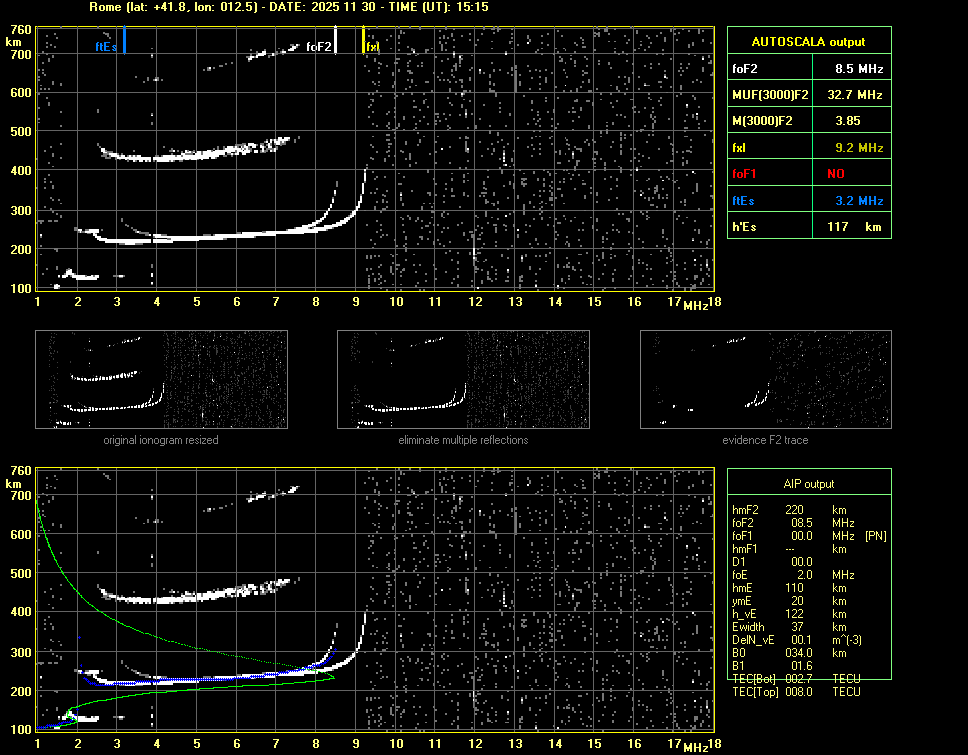Click the yellow fxI marker bar

tap(364, 41)
